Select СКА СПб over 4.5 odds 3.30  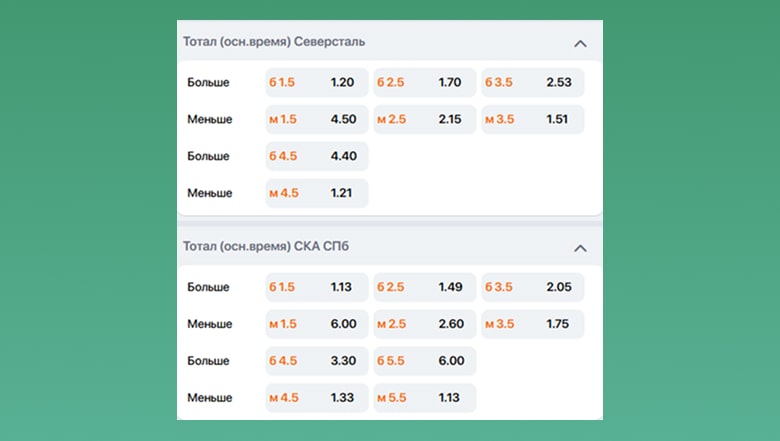pos(317,361)
